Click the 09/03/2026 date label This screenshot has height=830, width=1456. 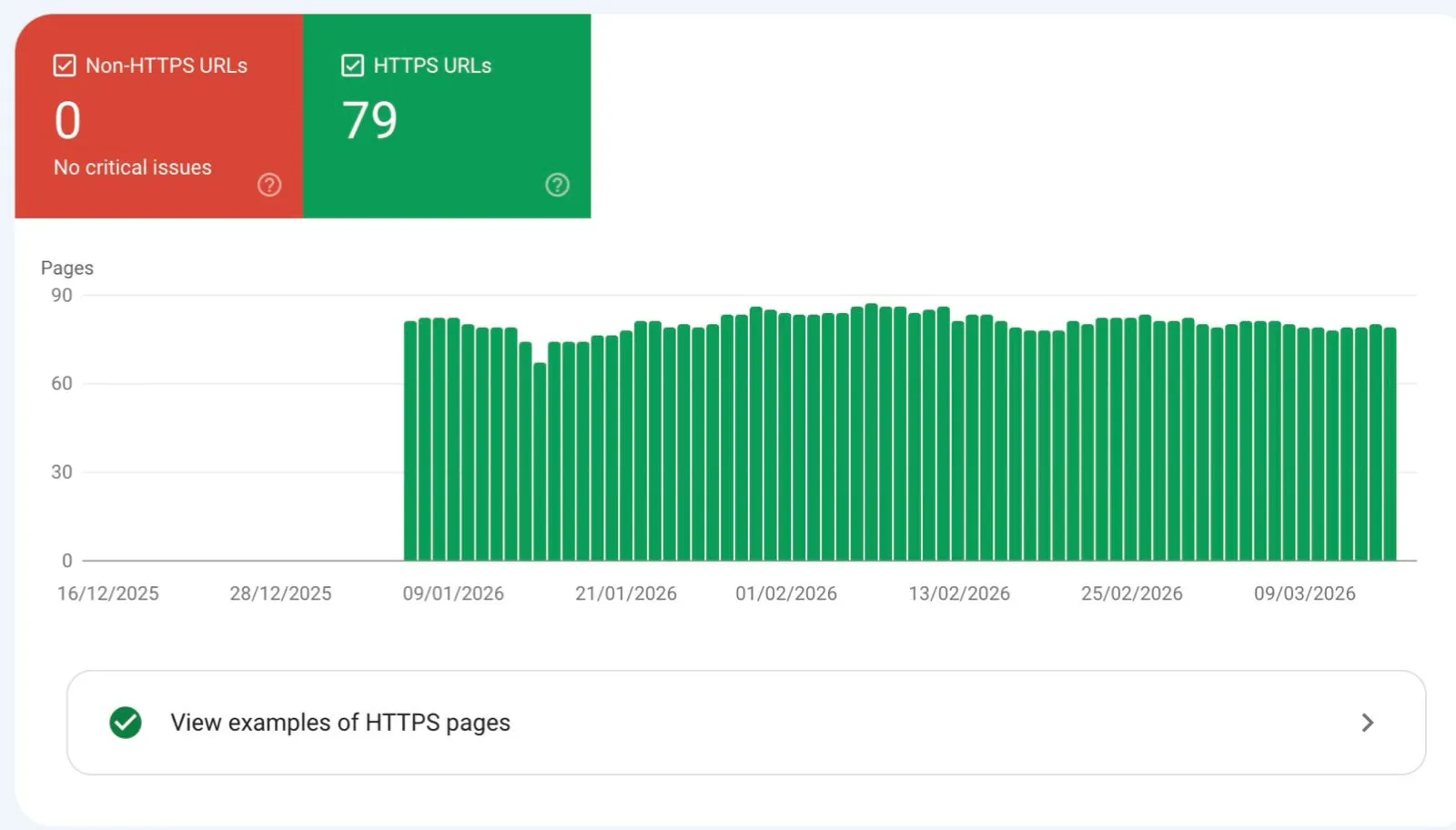click(x=1305, y=593)
